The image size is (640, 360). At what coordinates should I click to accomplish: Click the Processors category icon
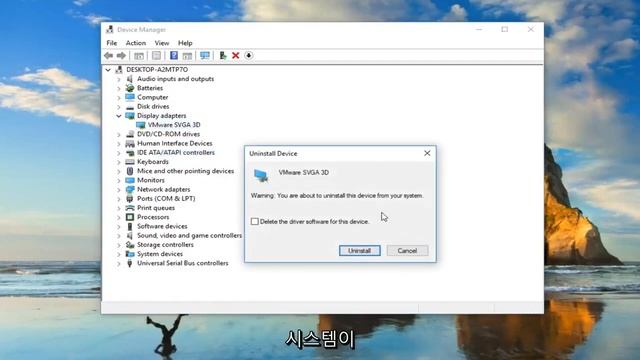click(x=130, y=217)
